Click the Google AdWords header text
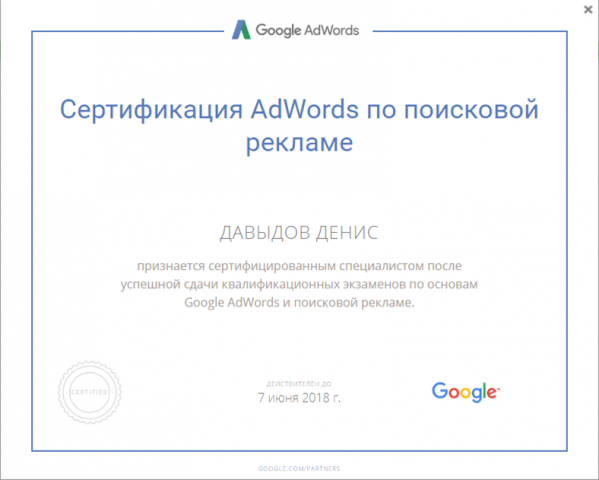 coord(307,30)
